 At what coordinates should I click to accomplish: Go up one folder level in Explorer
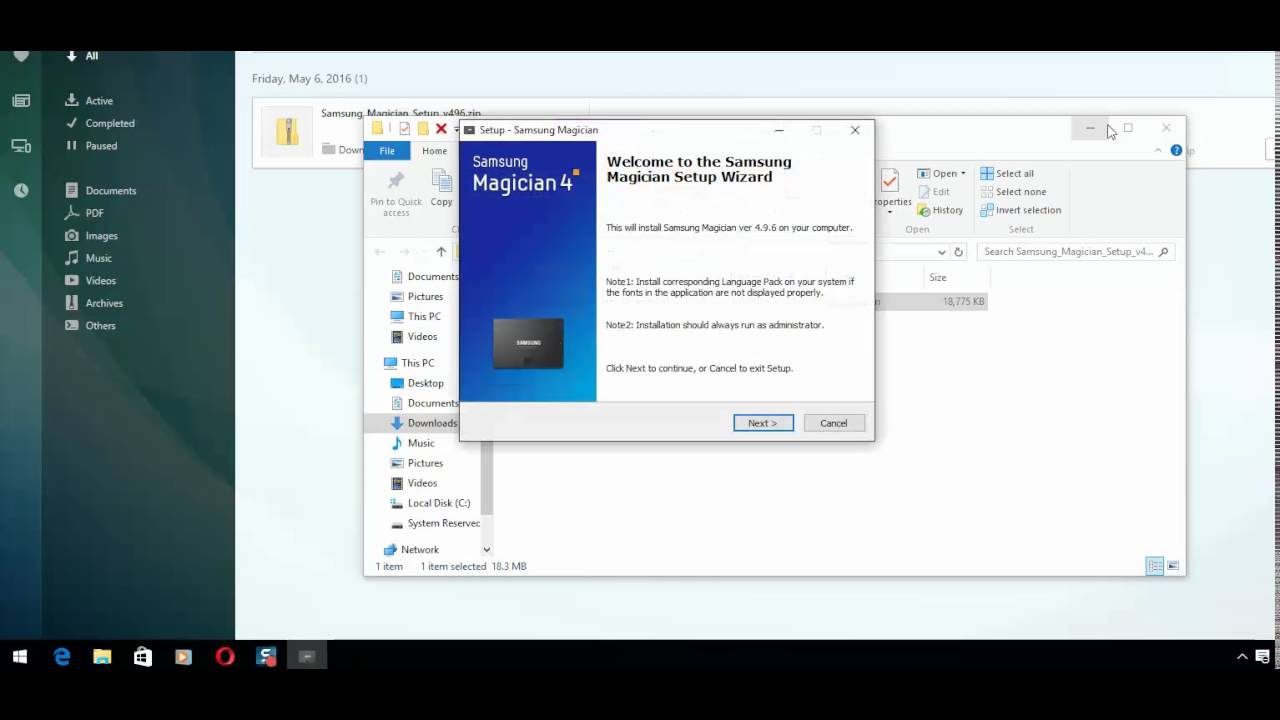pos(441,252)
